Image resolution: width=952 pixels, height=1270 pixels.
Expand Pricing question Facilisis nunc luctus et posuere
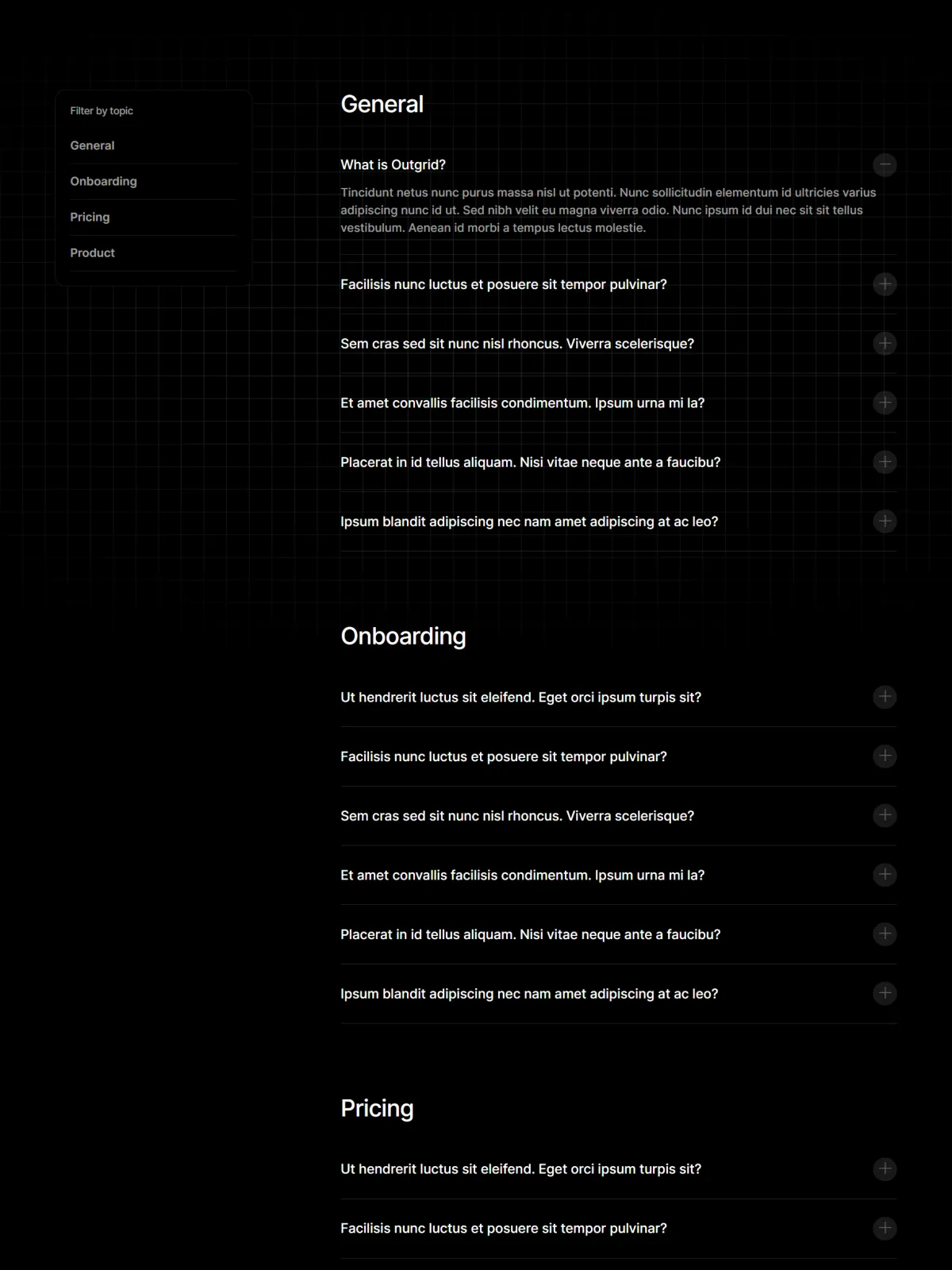619,1229
